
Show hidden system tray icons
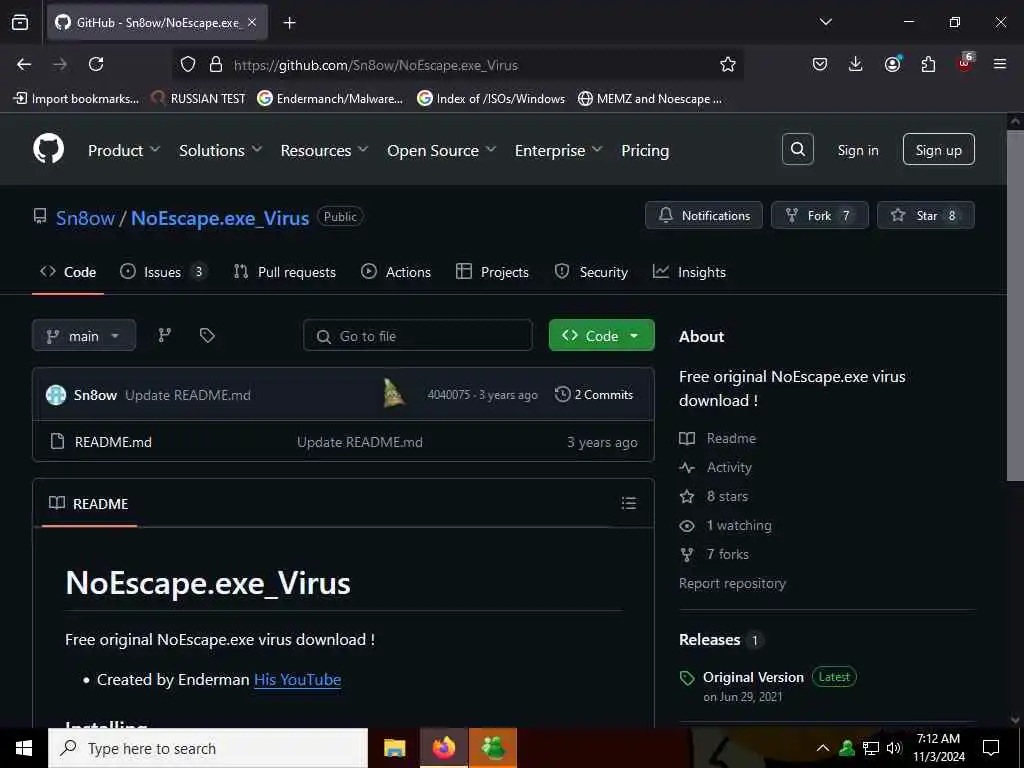point(823,748)
